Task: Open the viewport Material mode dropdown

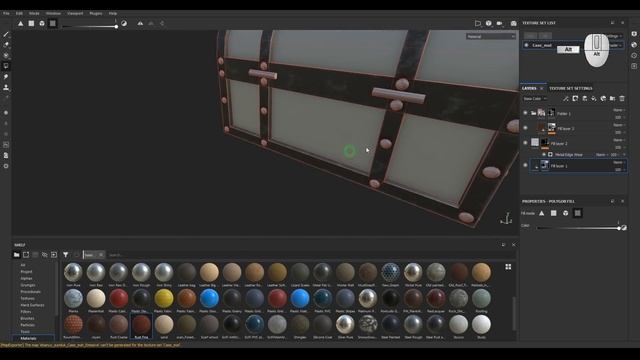Action: pos(491,37)
